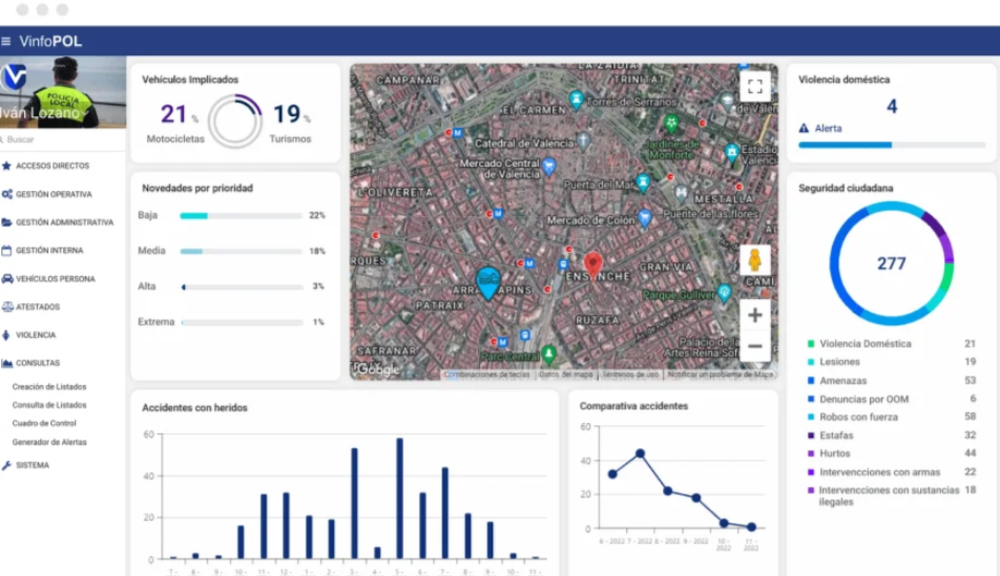This screenshot has height=576, width=1000.
Task: Click the Parc Central green marker
Action: click(548, 353)
